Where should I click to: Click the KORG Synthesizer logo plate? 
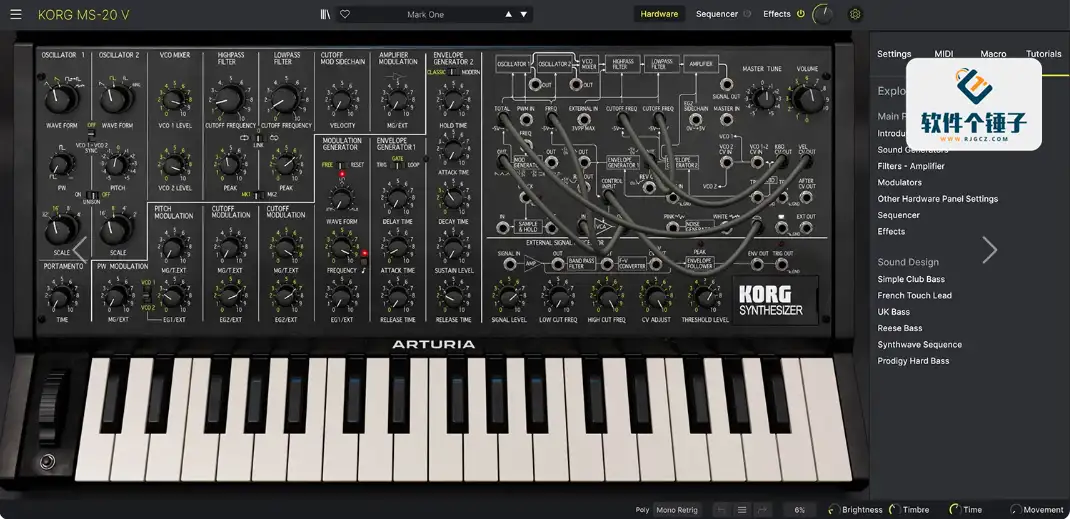tap(775, 301)
